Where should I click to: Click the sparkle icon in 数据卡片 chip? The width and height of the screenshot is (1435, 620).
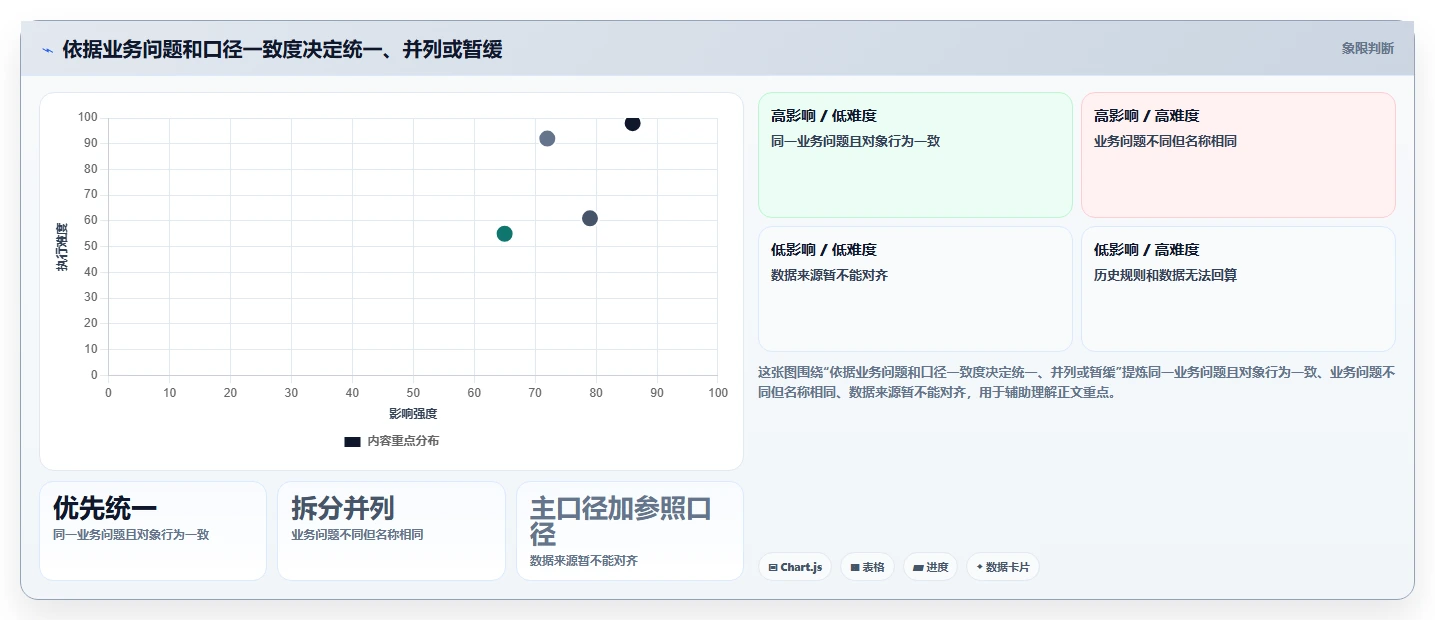click(980, 567)
